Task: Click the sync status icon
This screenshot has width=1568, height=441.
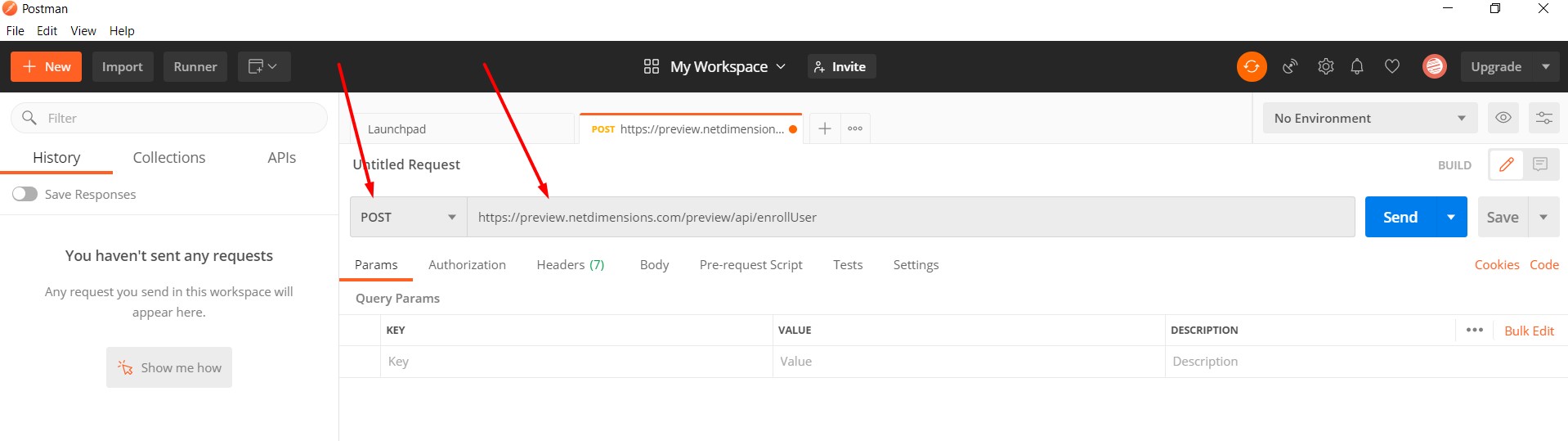Action: (1252, 66)
